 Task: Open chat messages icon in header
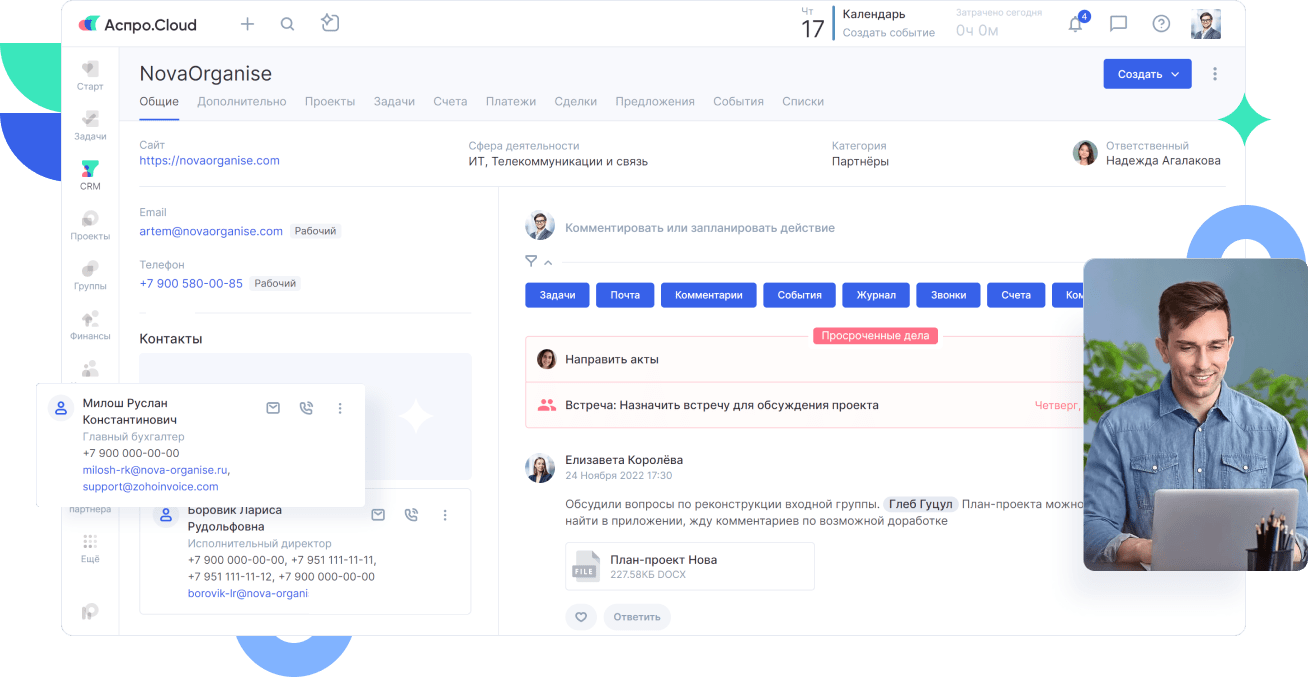[1119, 24]
